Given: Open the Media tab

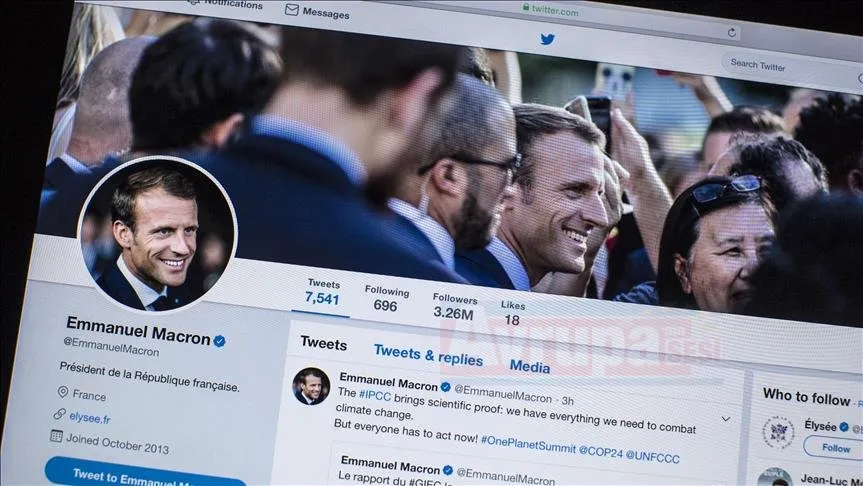Looking at the screenshot, I should click(529, 366).
